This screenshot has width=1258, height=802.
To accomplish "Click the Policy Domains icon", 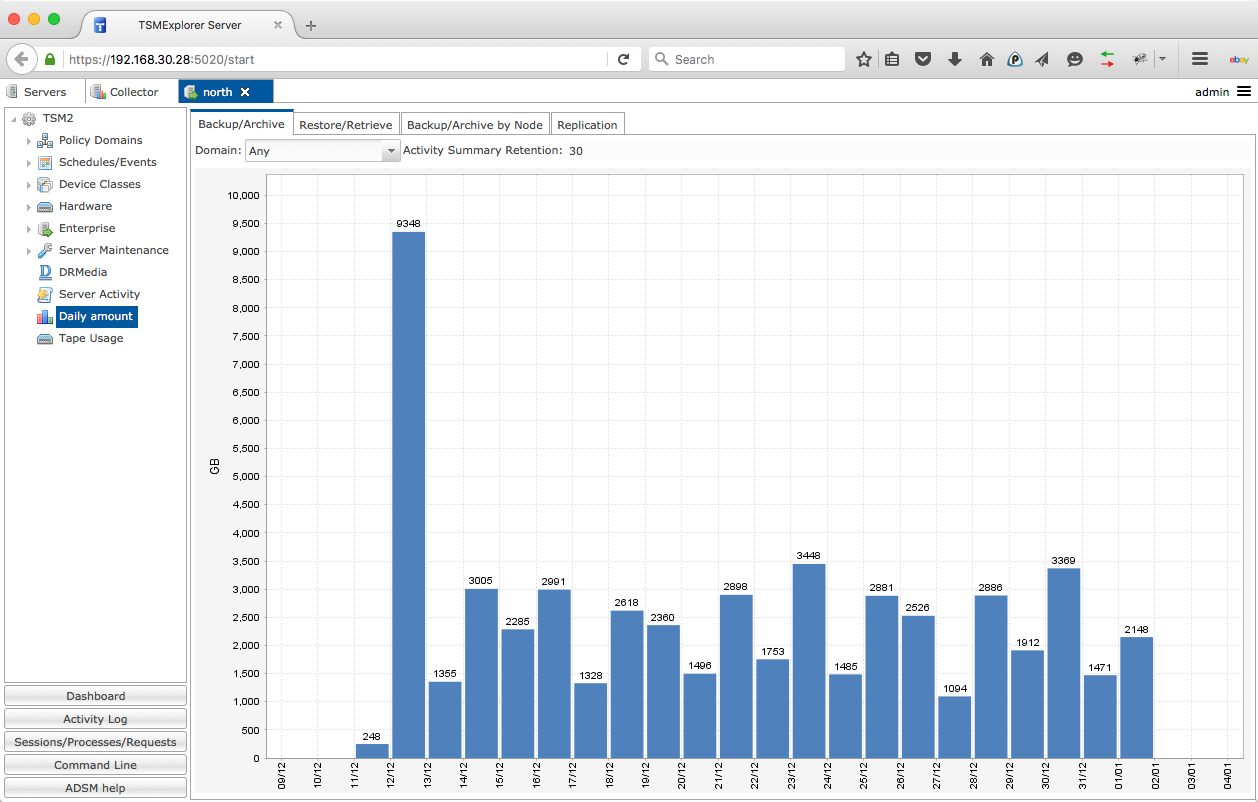I will click(45, 140).
